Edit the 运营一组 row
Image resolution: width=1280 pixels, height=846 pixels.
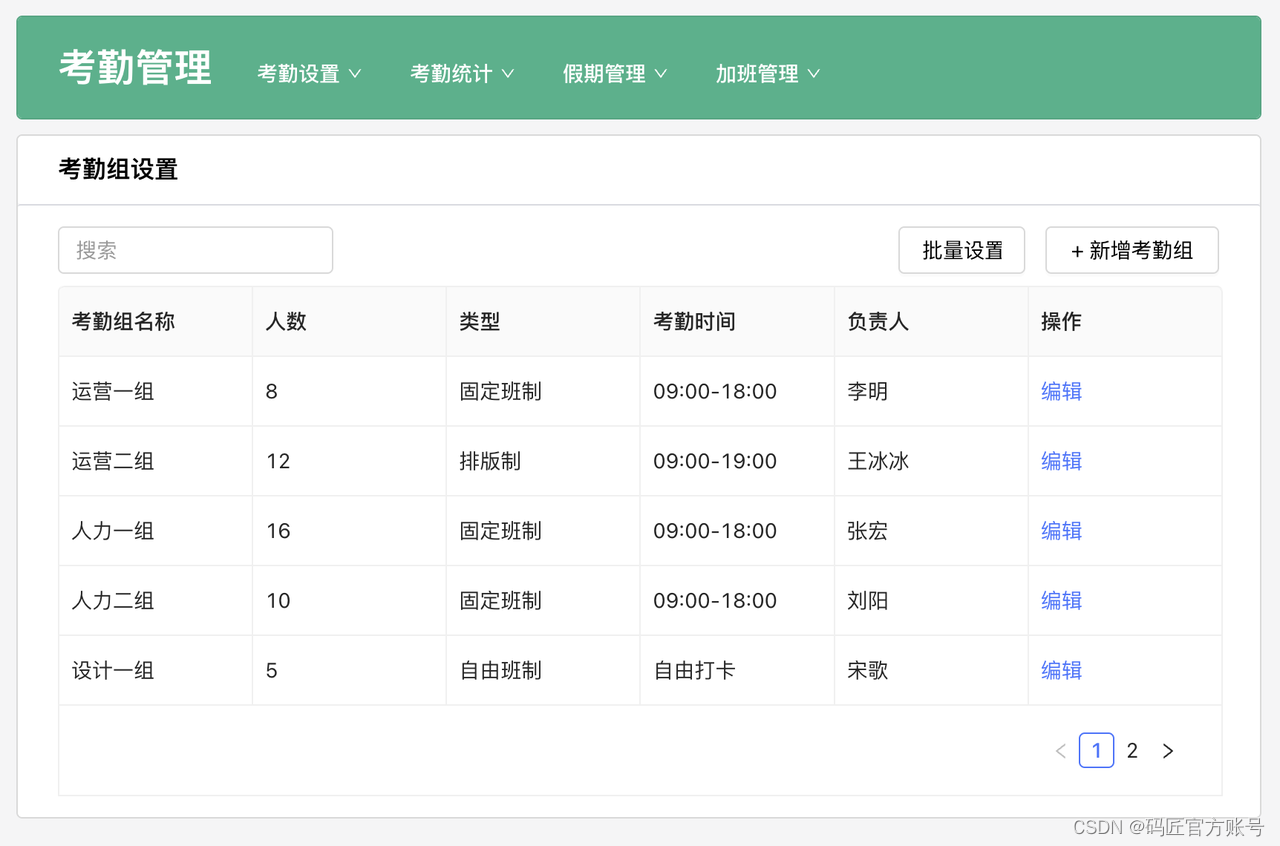[x=1061, y=391]
